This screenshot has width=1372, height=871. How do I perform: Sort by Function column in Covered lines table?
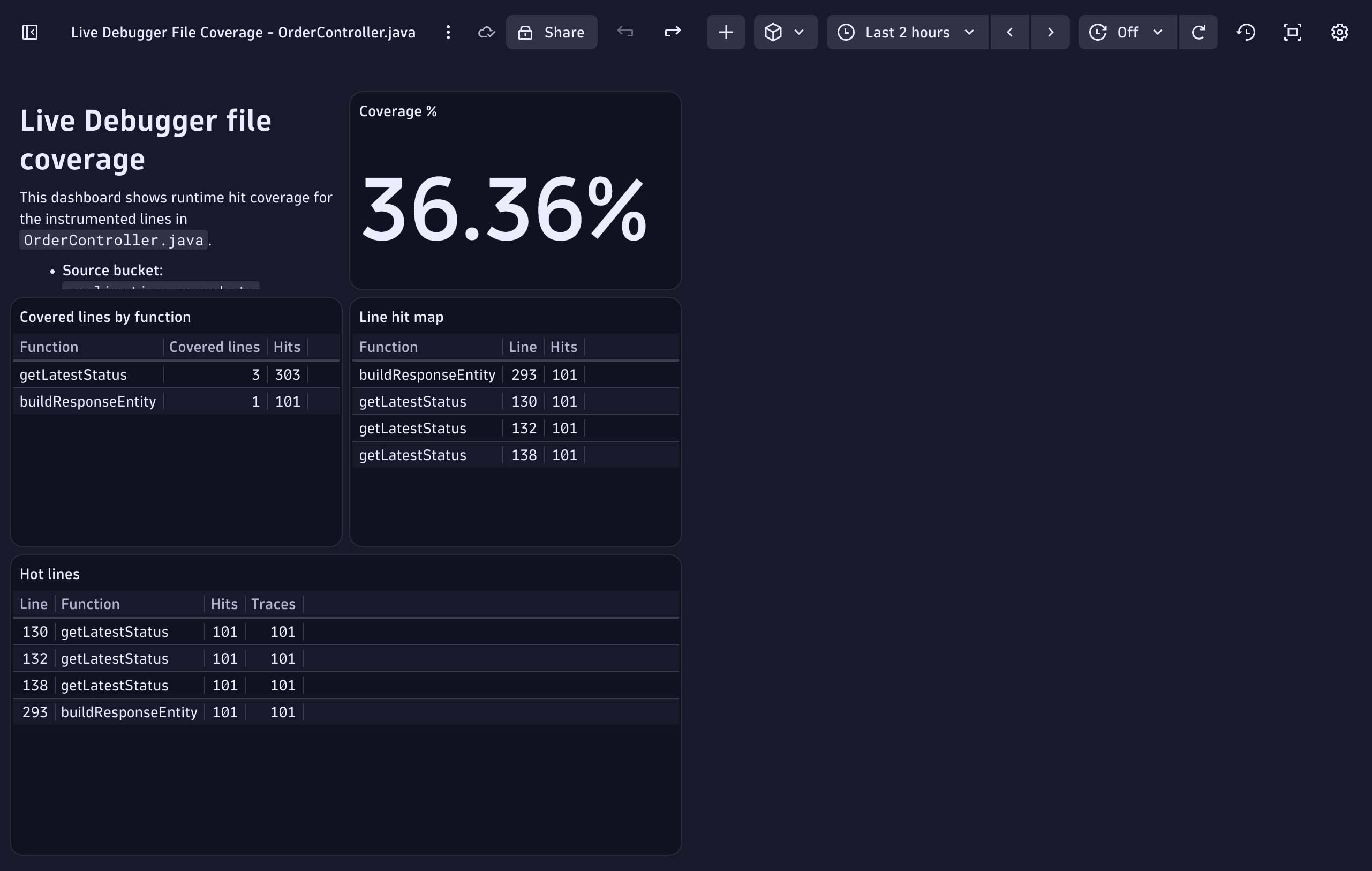click(49, 347)
